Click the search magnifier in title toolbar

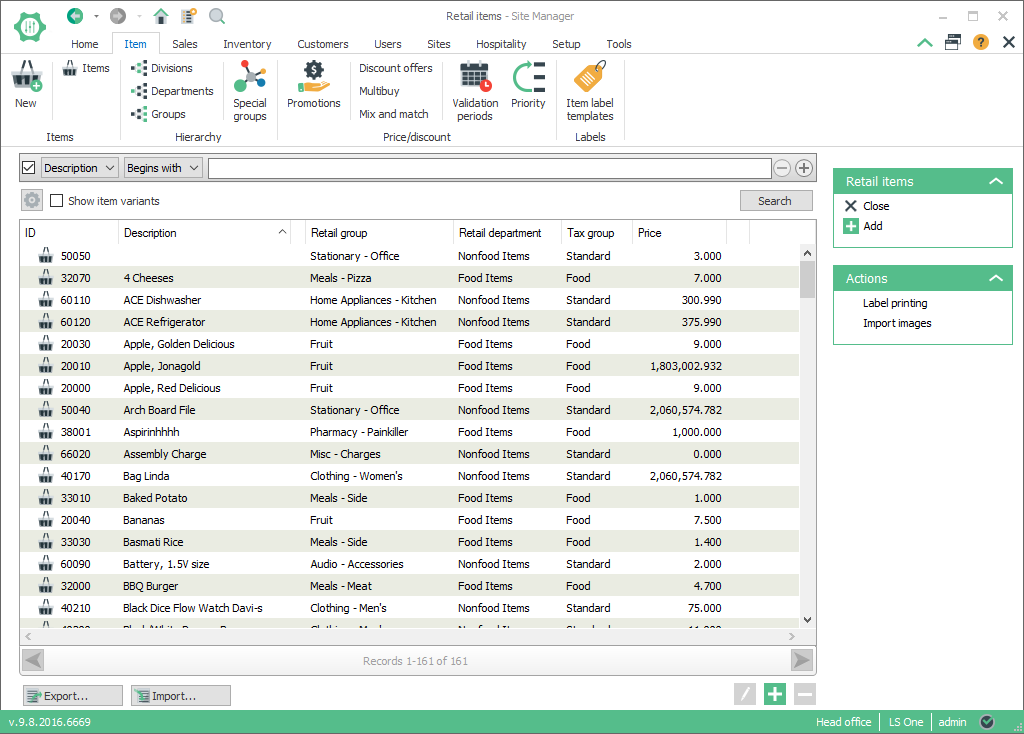click(216, 16)
